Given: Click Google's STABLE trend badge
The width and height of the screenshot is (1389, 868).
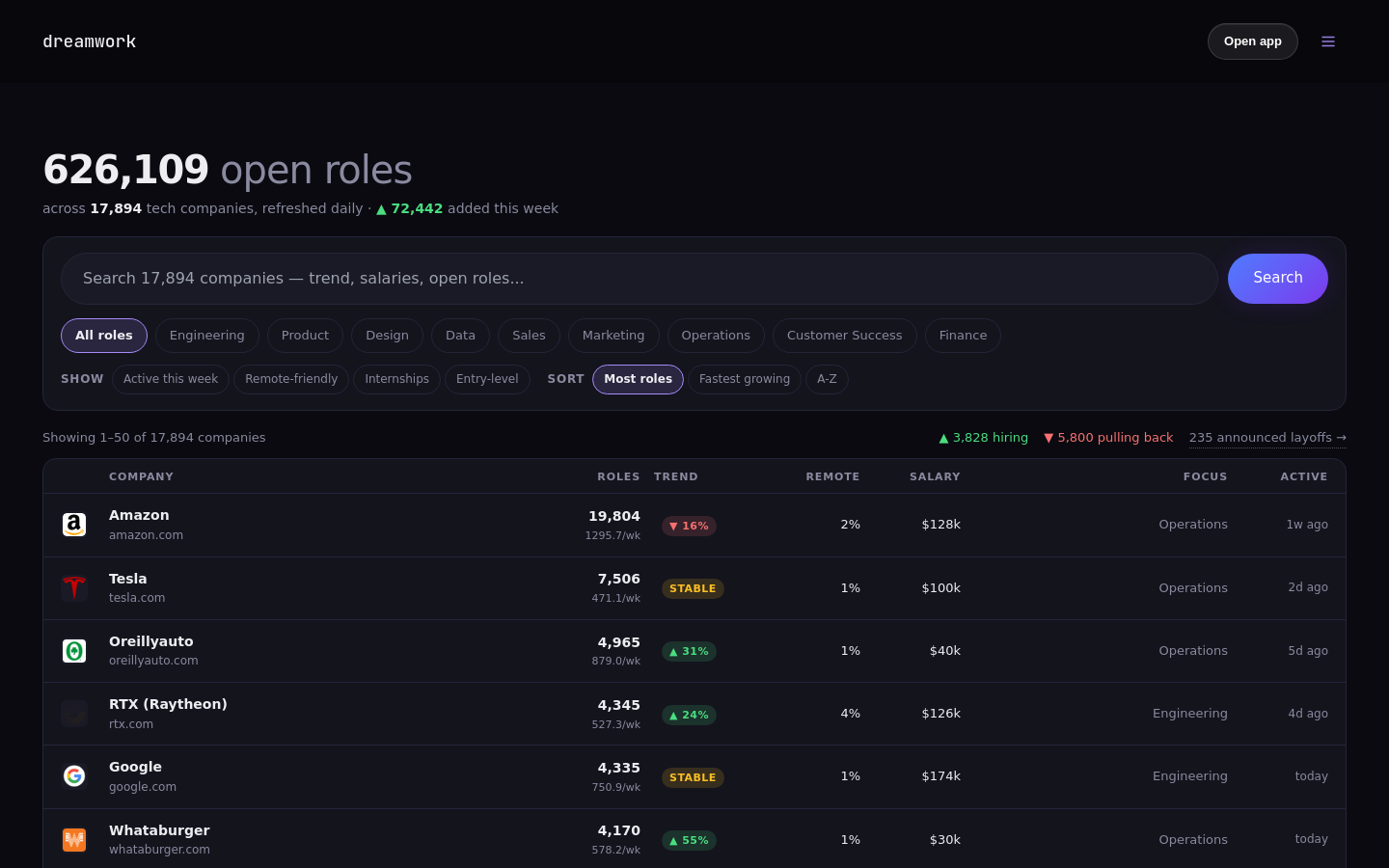Looking at the screenshot, I should coord(693,777).
